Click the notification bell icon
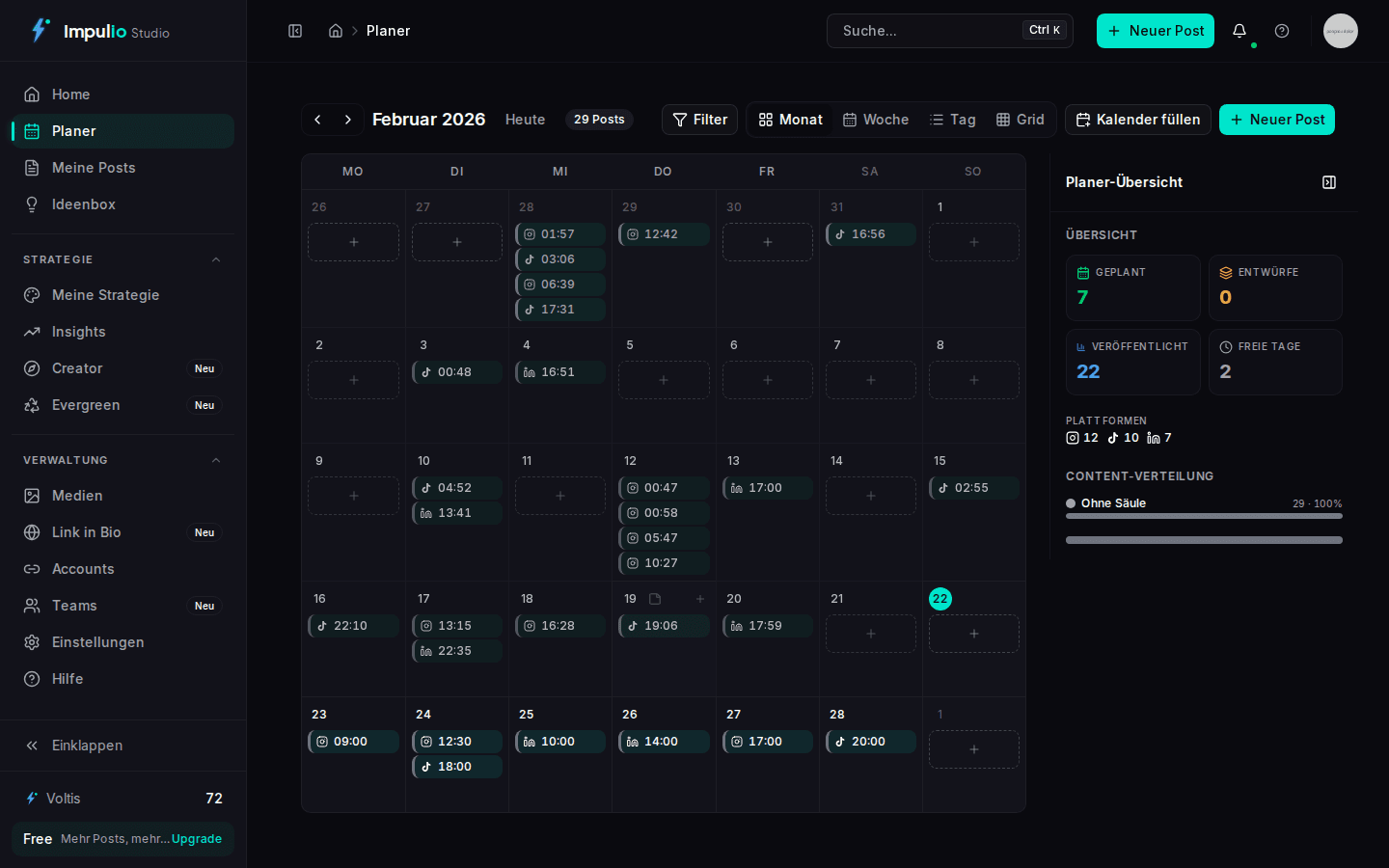The height and width of the screenshot is (868, 1389). point(1239,31)
